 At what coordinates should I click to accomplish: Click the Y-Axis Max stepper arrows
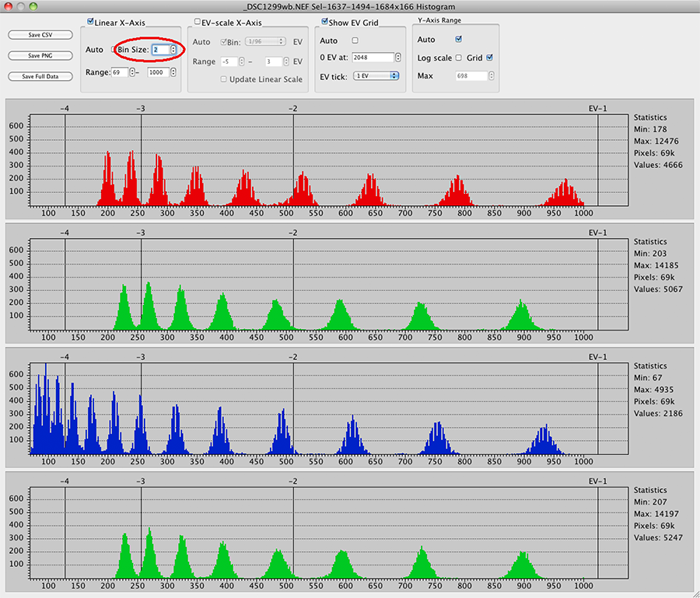(x=491, y=76)
